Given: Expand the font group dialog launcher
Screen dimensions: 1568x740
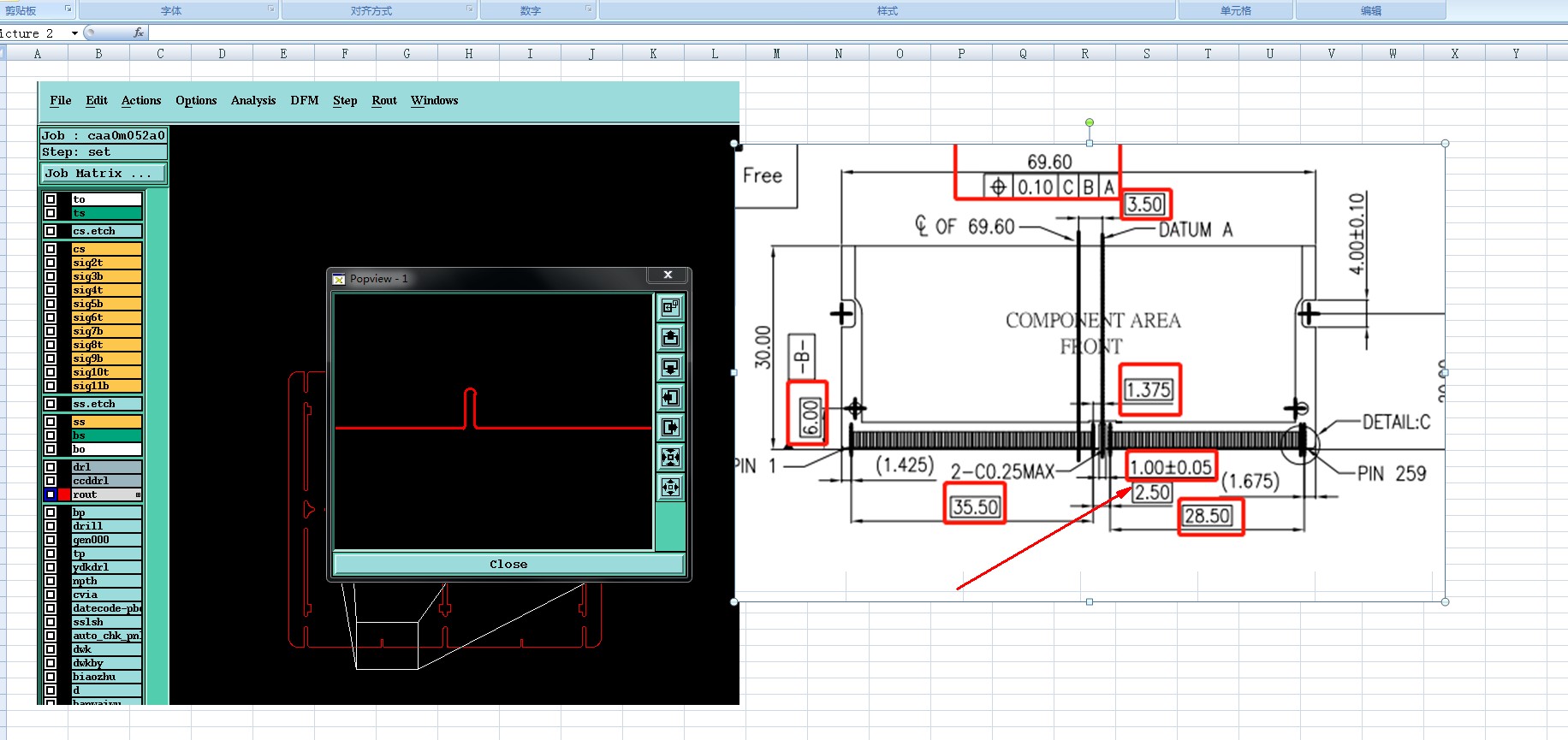Looking at the screenshot, I should coord(271,9).
